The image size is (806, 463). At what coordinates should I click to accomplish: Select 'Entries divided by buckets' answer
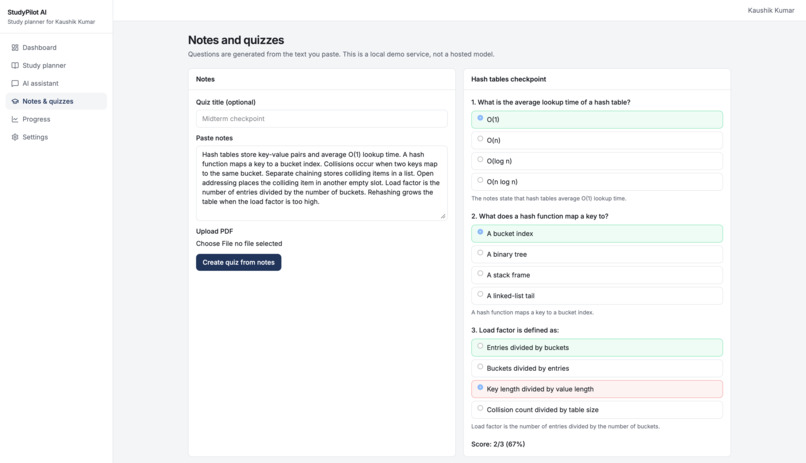(597, 347)
